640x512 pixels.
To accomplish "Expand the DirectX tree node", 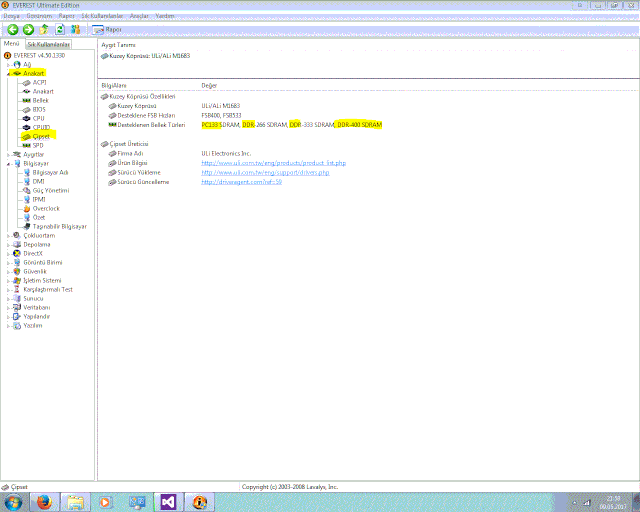I will pyautogui.click(x=8, y=254).
